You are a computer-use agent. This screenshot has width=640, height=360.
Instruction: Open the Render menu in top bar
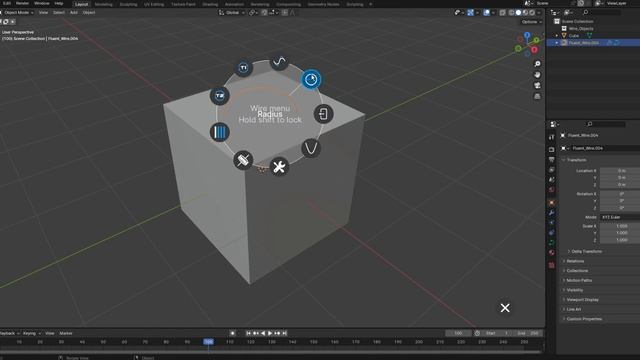[22, 3]
